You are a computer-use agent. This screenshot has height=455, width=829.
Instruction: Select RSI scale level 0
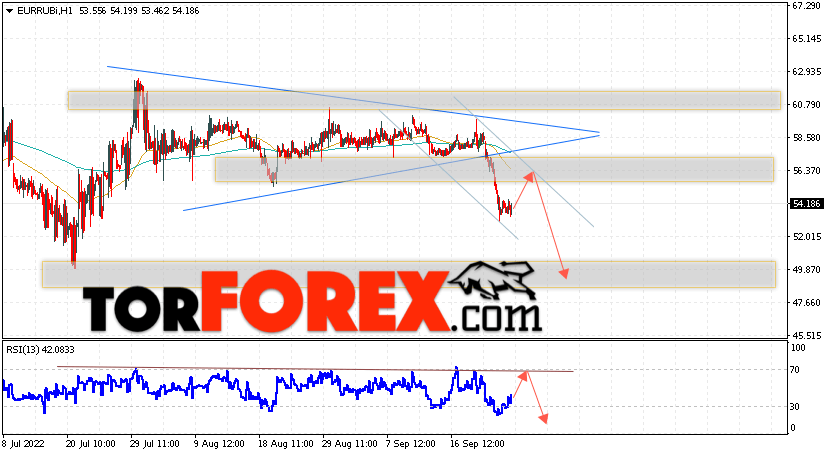pos(793,428)
